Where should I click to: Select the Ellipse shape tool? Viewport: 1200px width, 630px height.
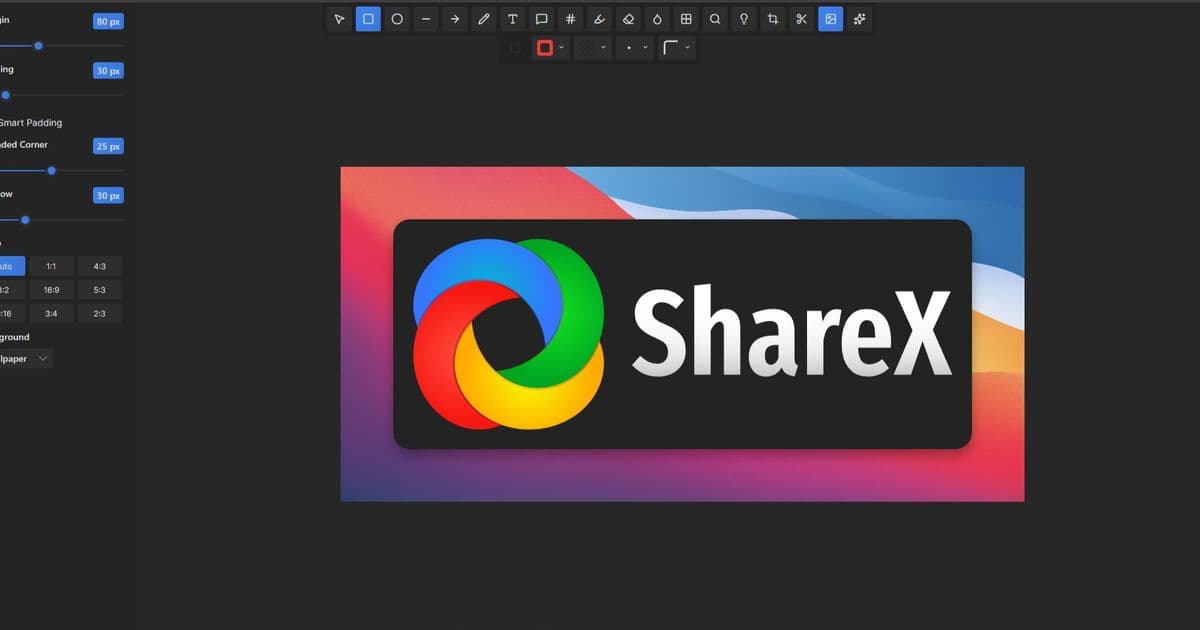[397, 19]
